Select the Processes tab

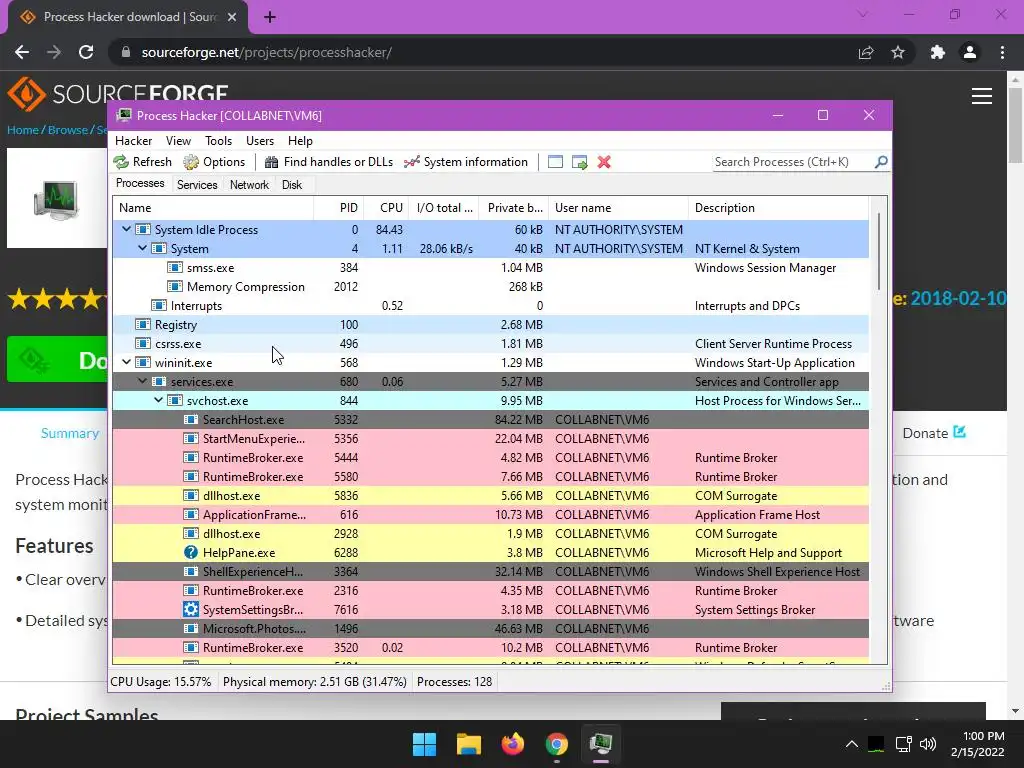(140, 184)
